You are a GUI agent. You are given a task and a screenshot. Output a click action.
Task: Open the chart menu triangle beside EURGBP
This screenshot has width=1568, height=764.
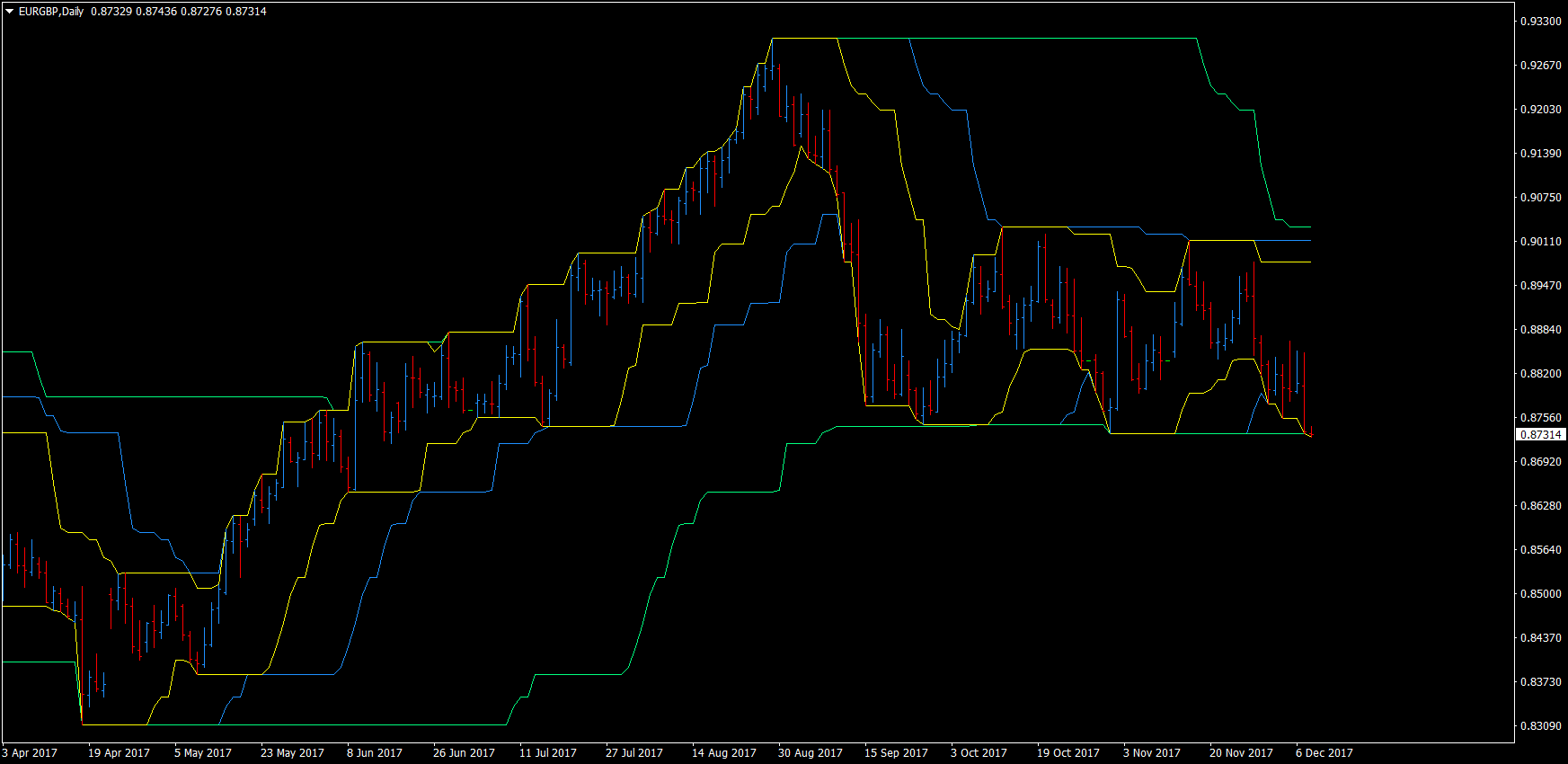pyautogui.click(x=10, y=12)
